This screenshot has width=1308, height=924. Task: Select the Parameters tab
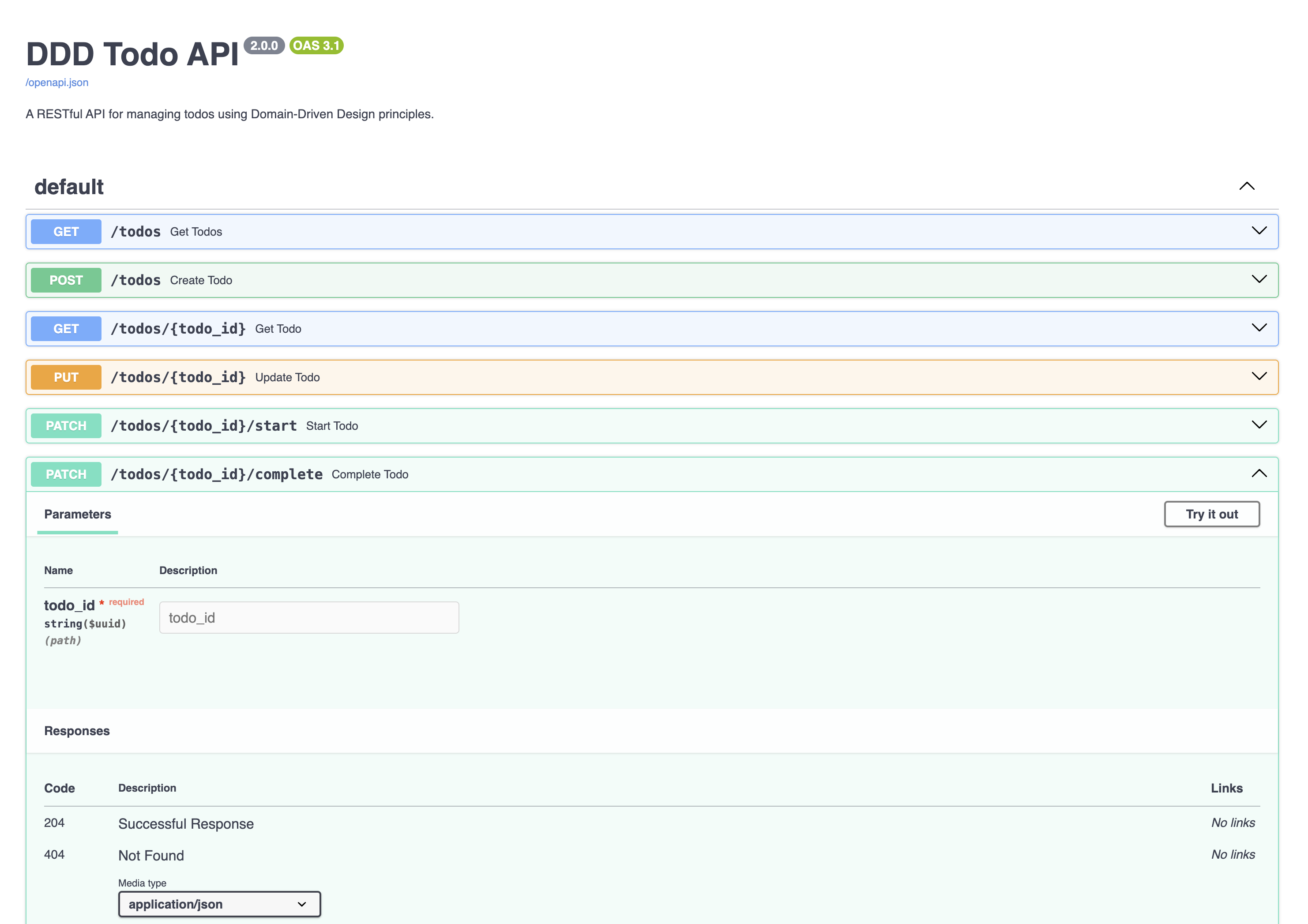point(78,514)
